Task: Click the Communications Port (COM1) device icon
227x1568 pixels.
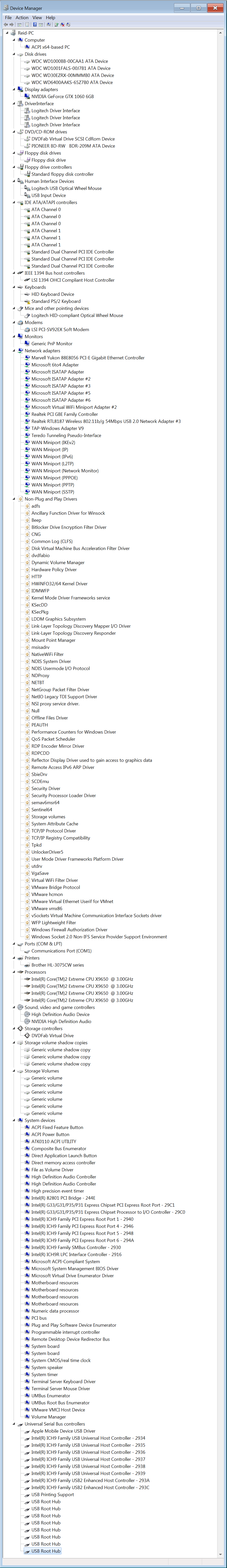Action: click(x=27, y=951)
